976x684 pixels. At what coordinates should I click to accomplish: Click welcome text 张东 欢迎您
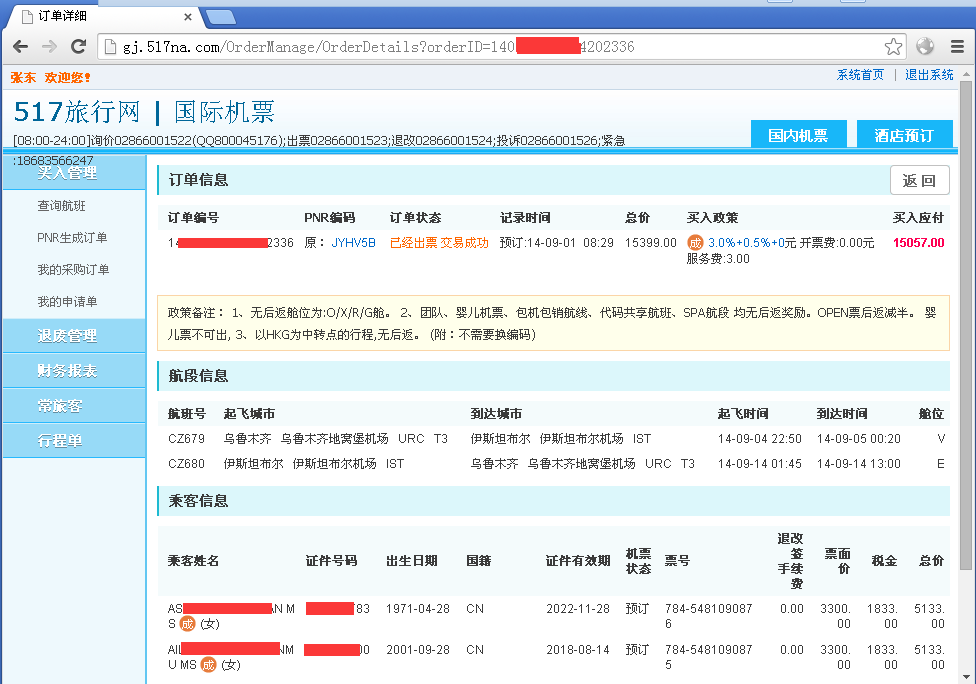coord(50,77)
